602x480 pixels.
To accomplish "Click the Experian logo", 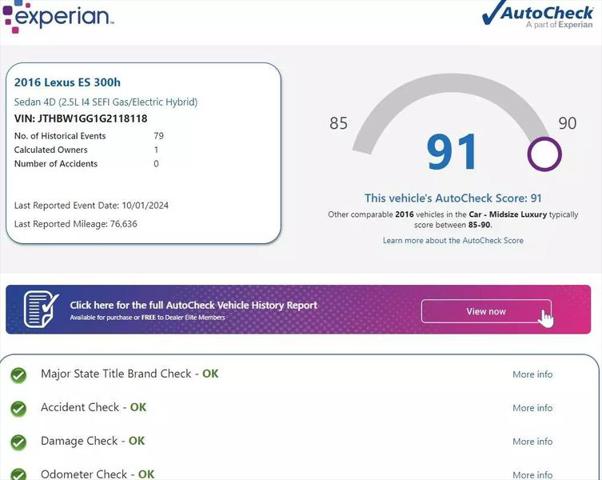I will (58, 16).
